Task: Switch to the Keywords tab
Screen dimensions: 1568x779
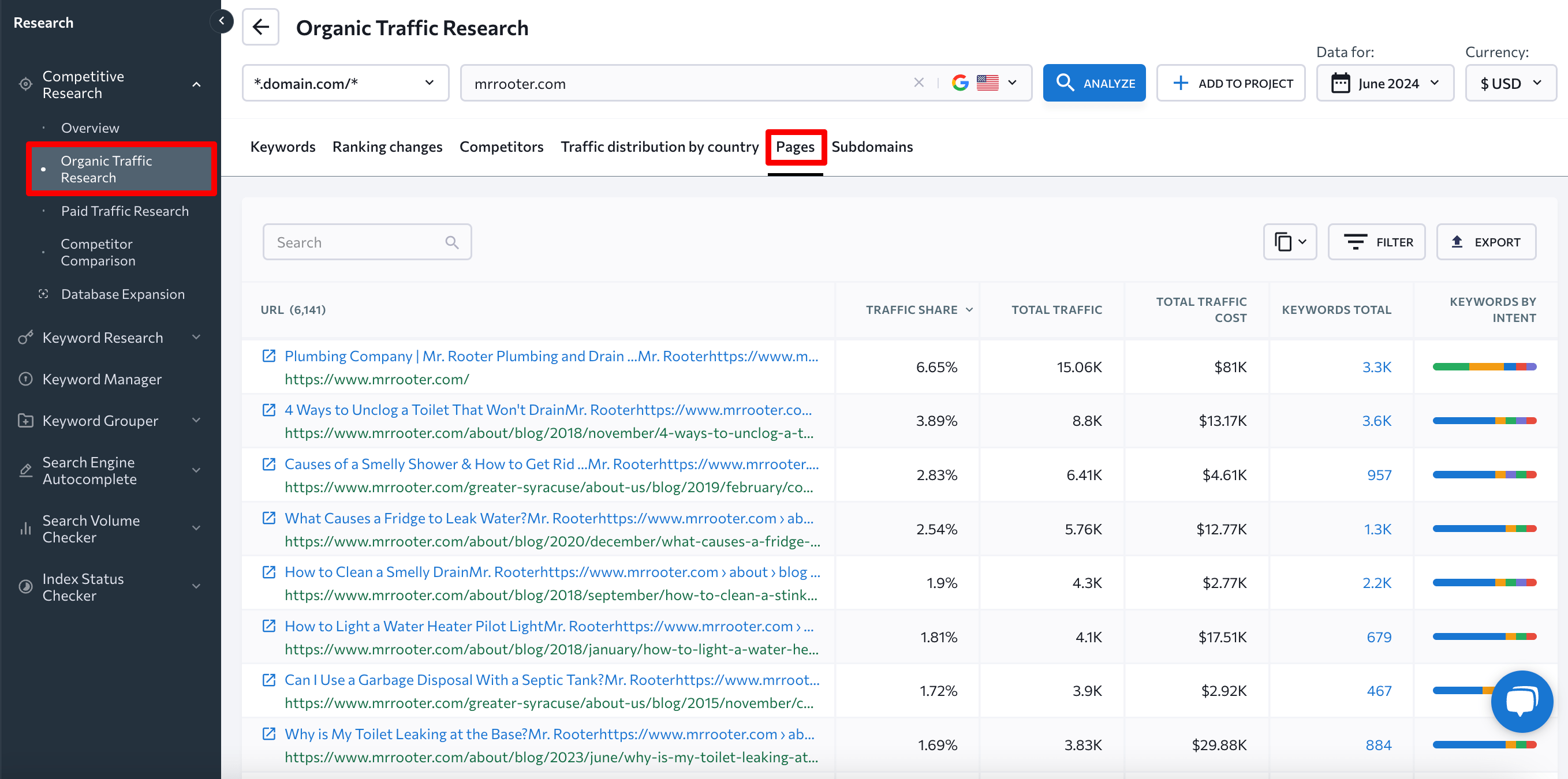Action: tap(282, 147)
